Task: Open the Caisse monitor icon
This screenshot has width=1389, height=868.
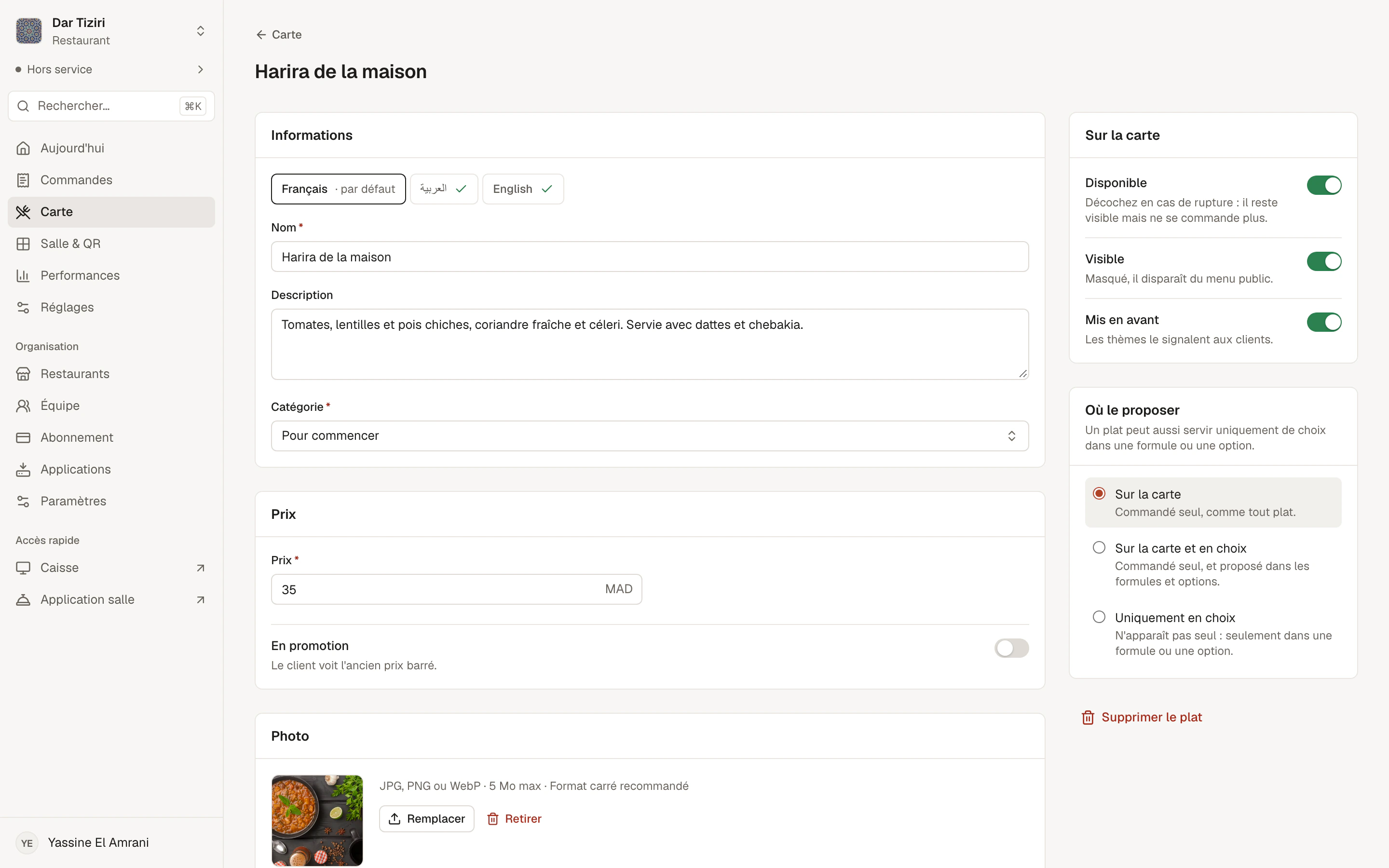Action: [x=23, y=568]
